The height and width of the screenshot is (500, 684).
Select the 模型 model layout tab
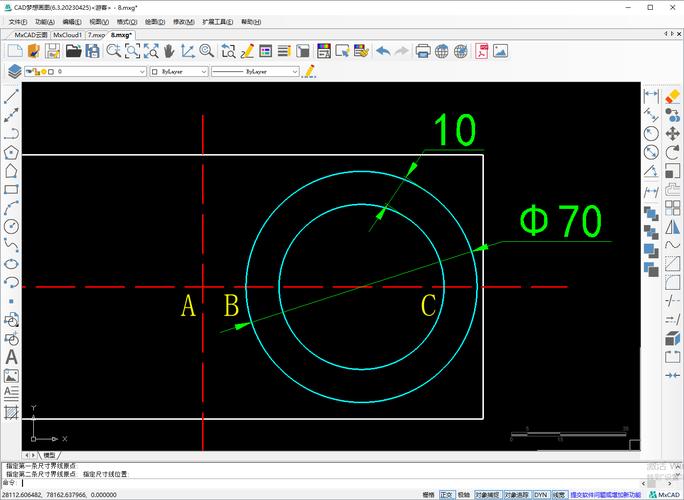tap(49, 455)
